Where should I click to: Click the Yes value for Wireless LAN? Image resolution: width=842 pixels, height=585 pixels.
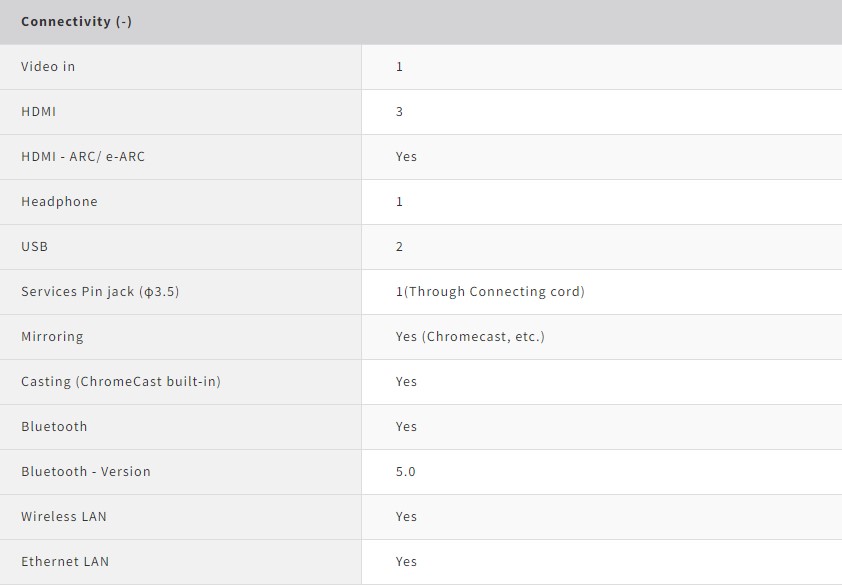pyautogui.click(x=406, y=517)
